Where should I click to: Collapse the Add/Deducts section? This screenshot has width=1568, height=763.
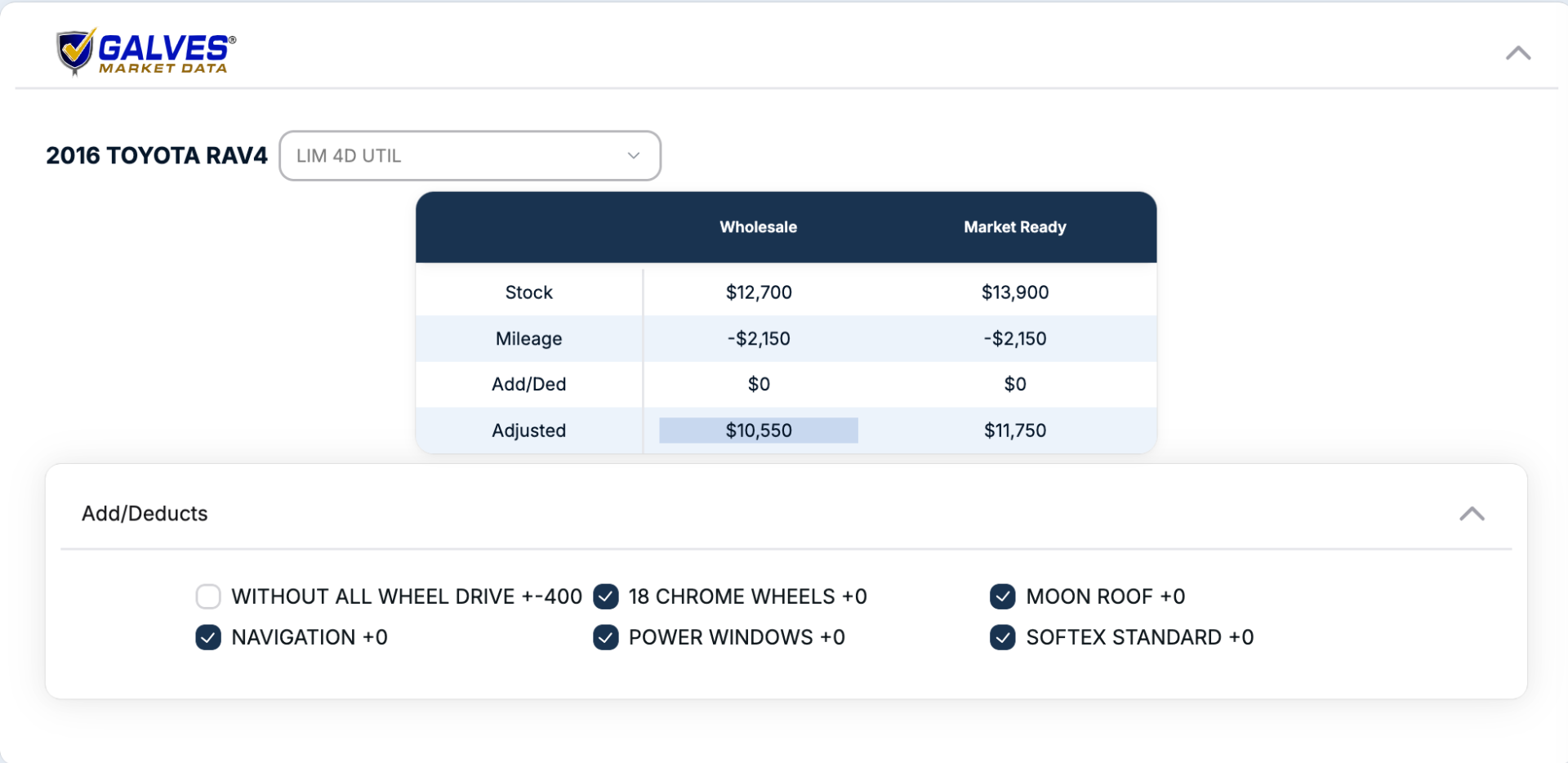[x=1472, y=514]
